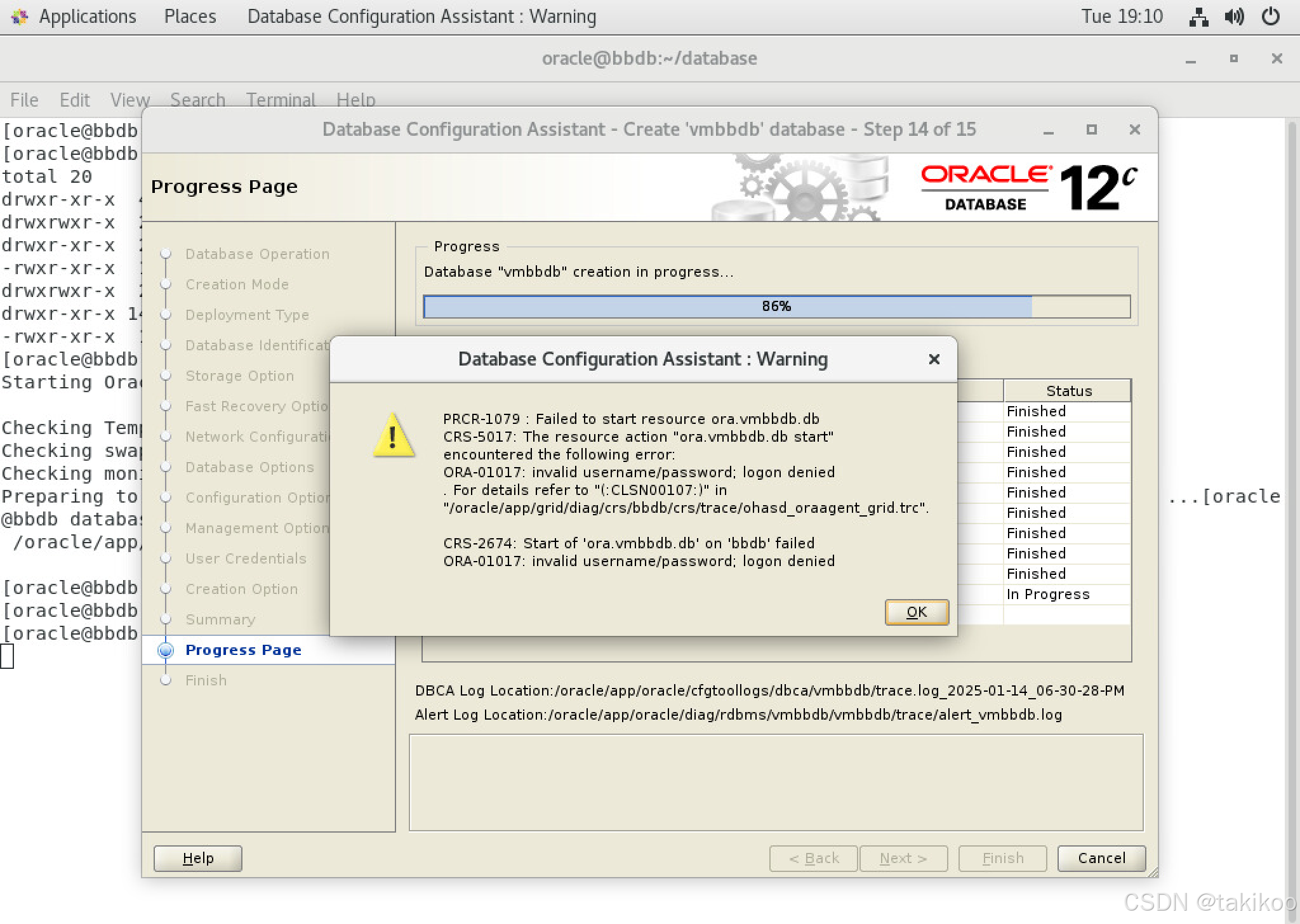Screen dimensions: 1300x924
Task: Click the volume speaker icon
Action: [x=1234, y=16]
